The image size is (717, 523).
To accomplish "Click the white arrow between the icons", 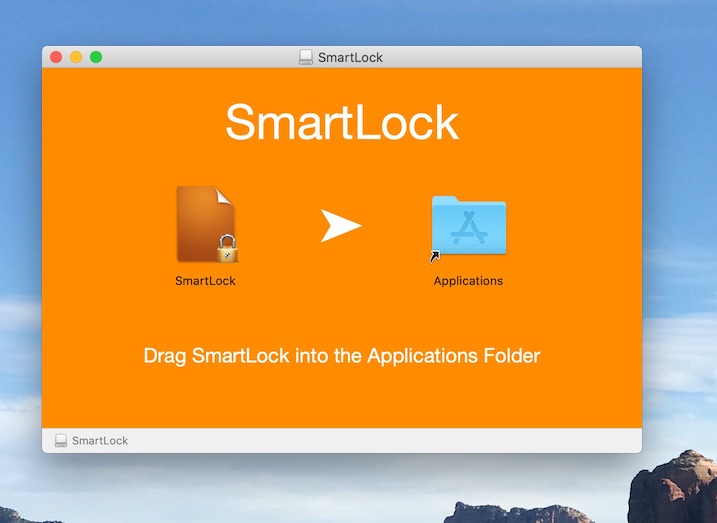I will [340, 226].
